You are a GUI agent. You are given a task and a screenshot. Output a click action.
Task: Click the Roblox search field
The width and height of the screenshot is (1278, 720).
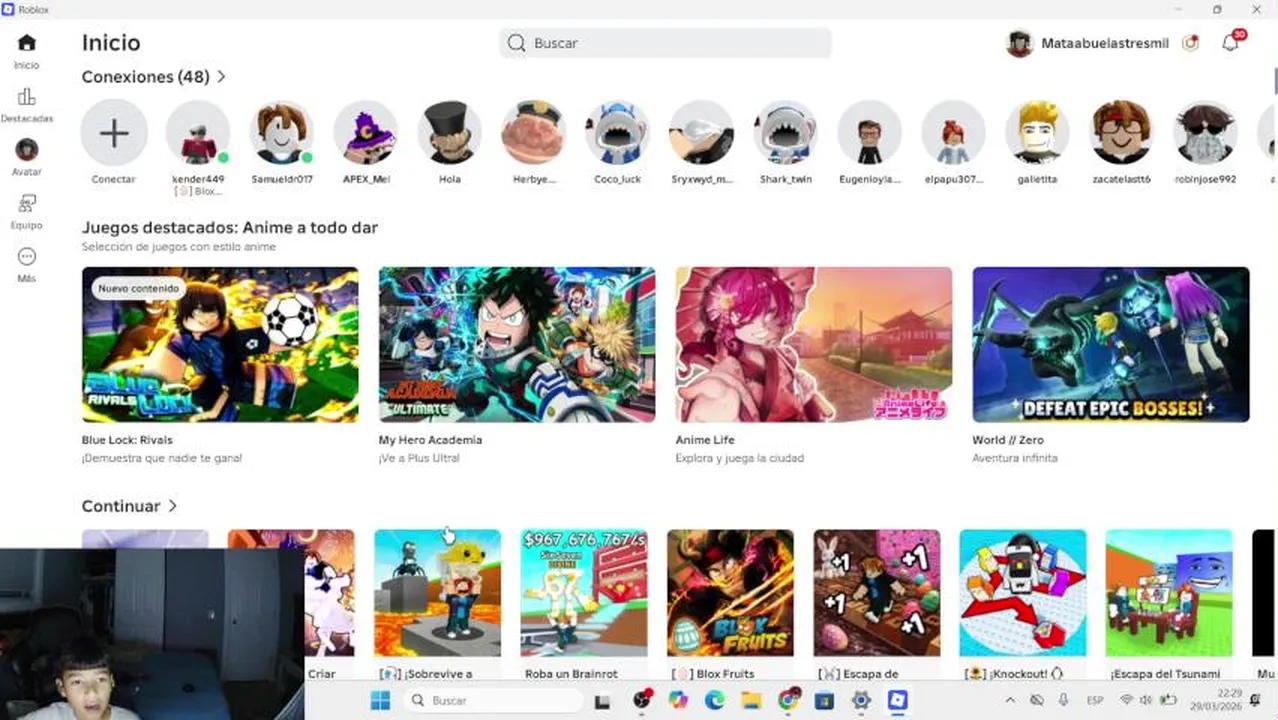coord(665,43)
